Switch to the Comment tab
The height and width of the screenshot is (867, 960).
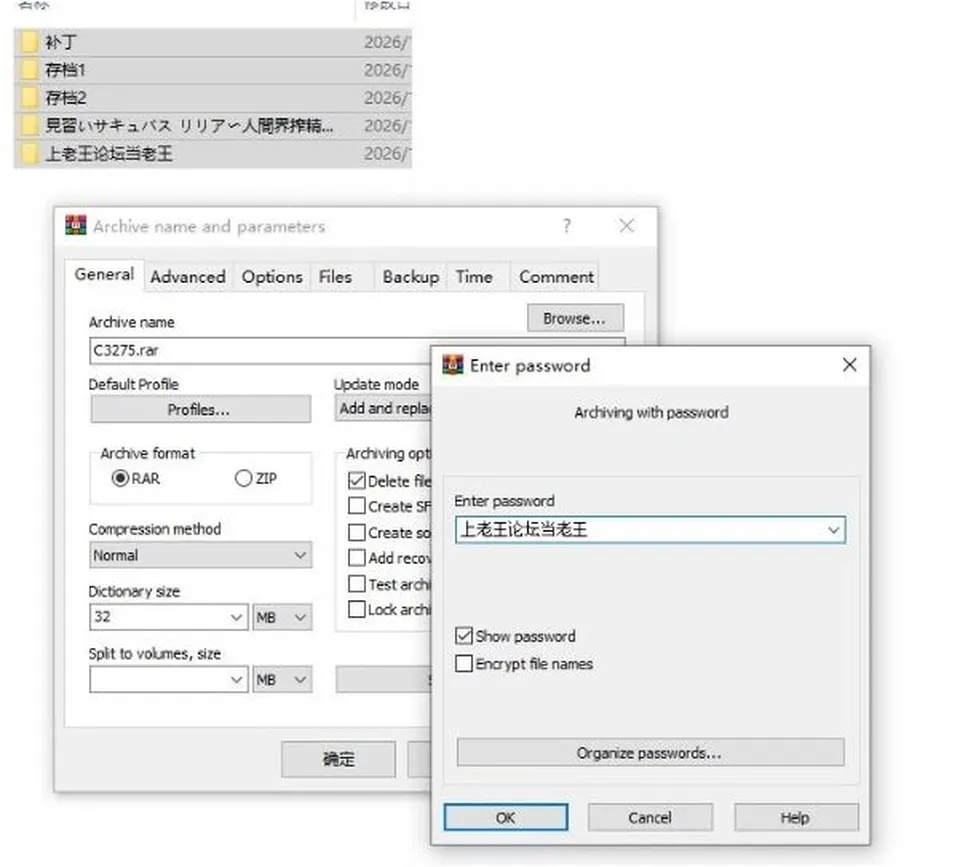point(556,277)
